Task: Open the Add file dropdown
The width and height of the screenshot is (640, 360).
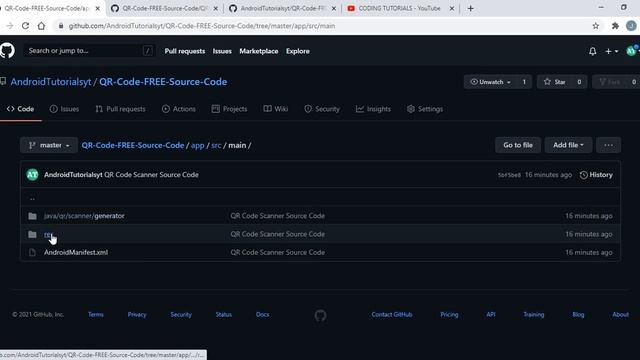Action: pos(568,145)
